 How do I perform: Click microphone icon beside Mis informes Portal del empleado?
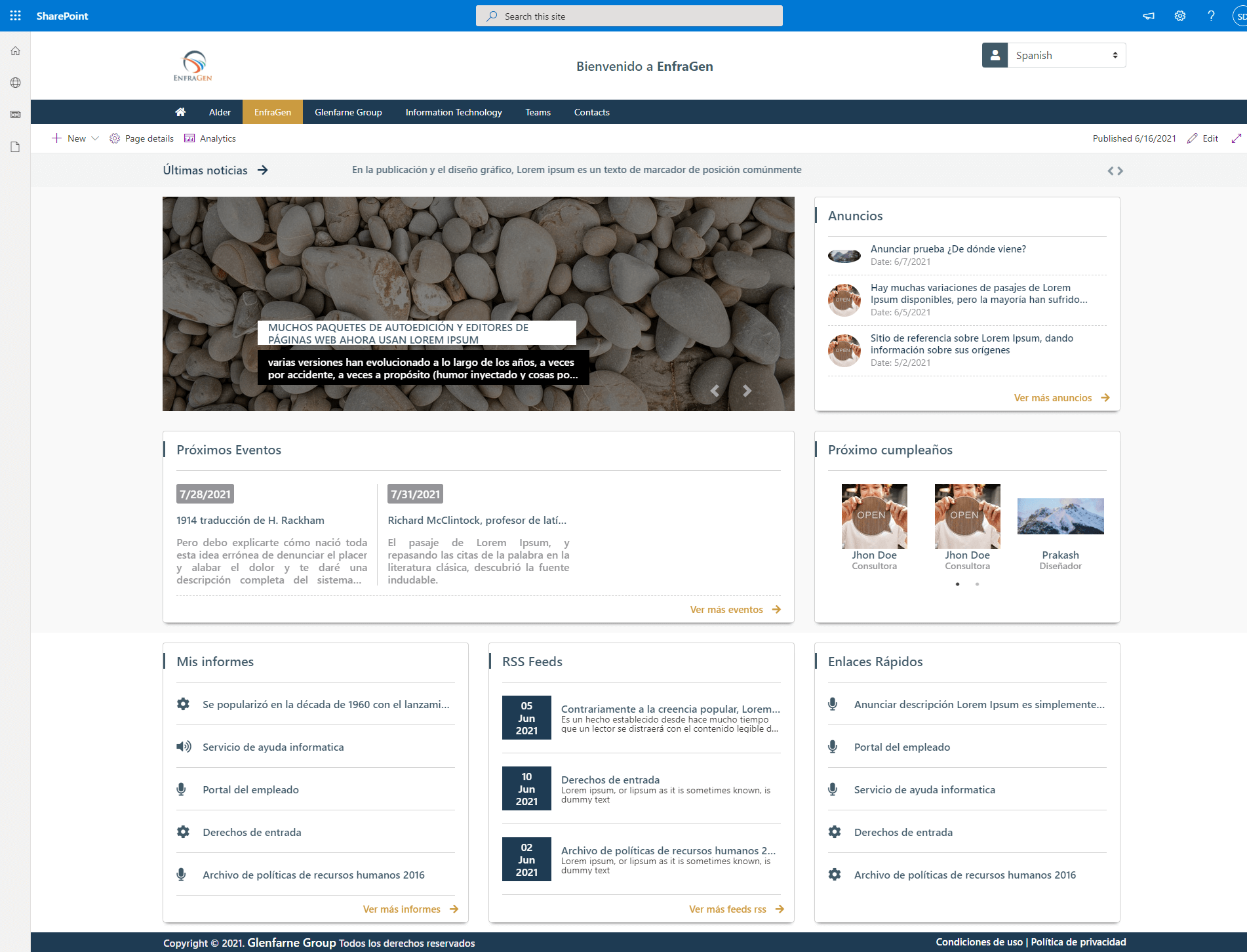pos(182,789)
